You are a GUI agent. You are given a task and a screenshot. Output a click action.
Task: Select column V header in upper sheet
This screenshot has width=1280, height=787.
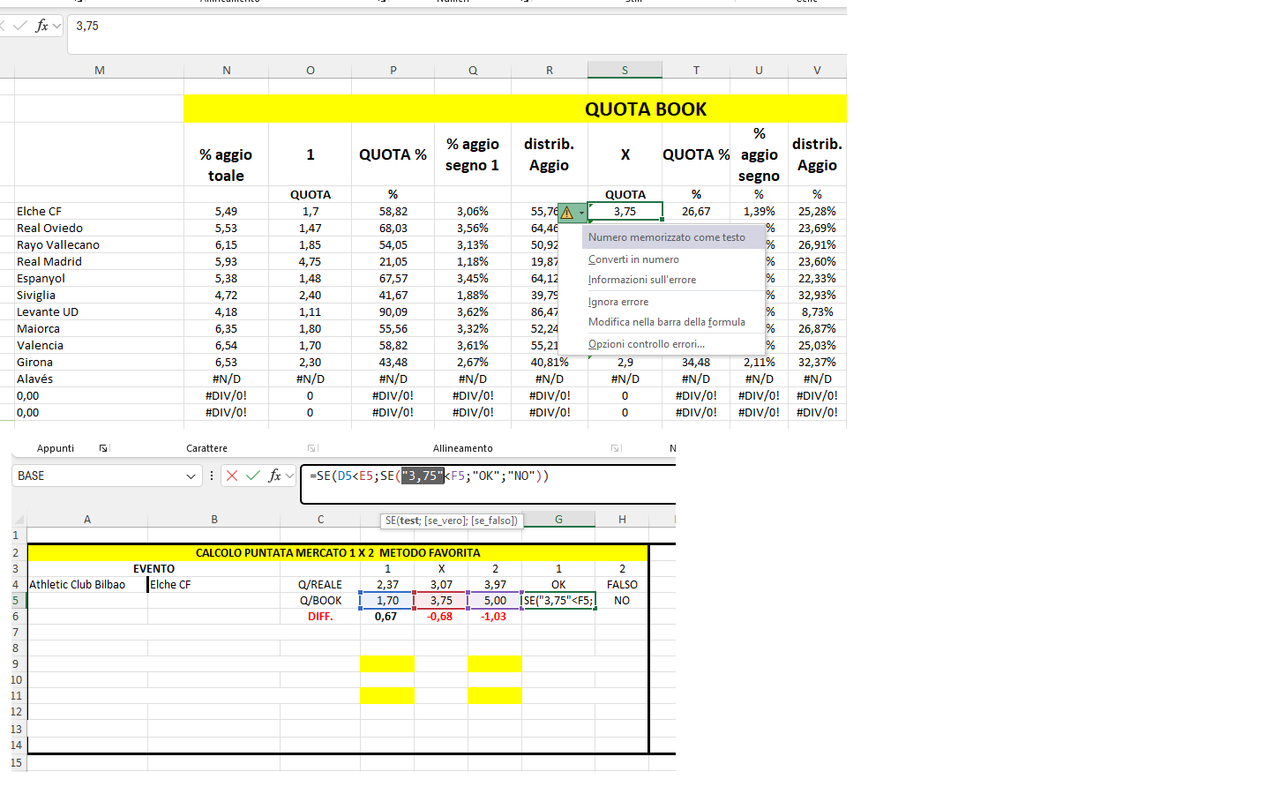(x=817, y=70)
